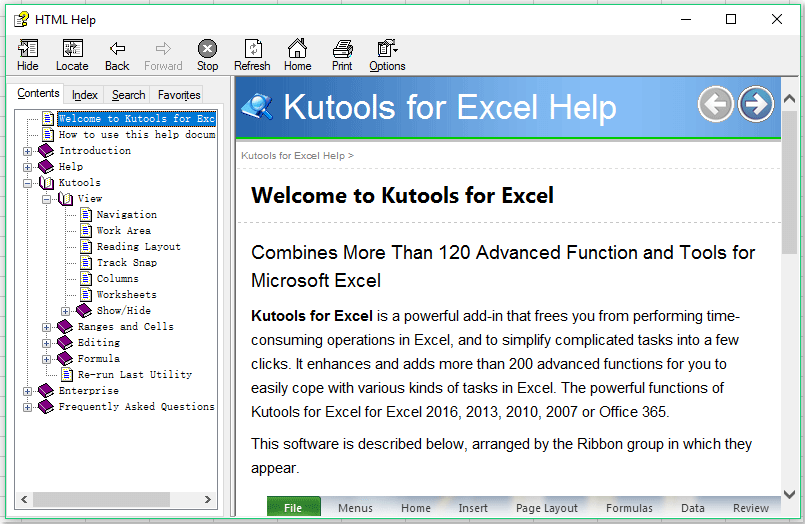Open the Home page icon
This screenshot has height=524, width=805.
(297, 50)
